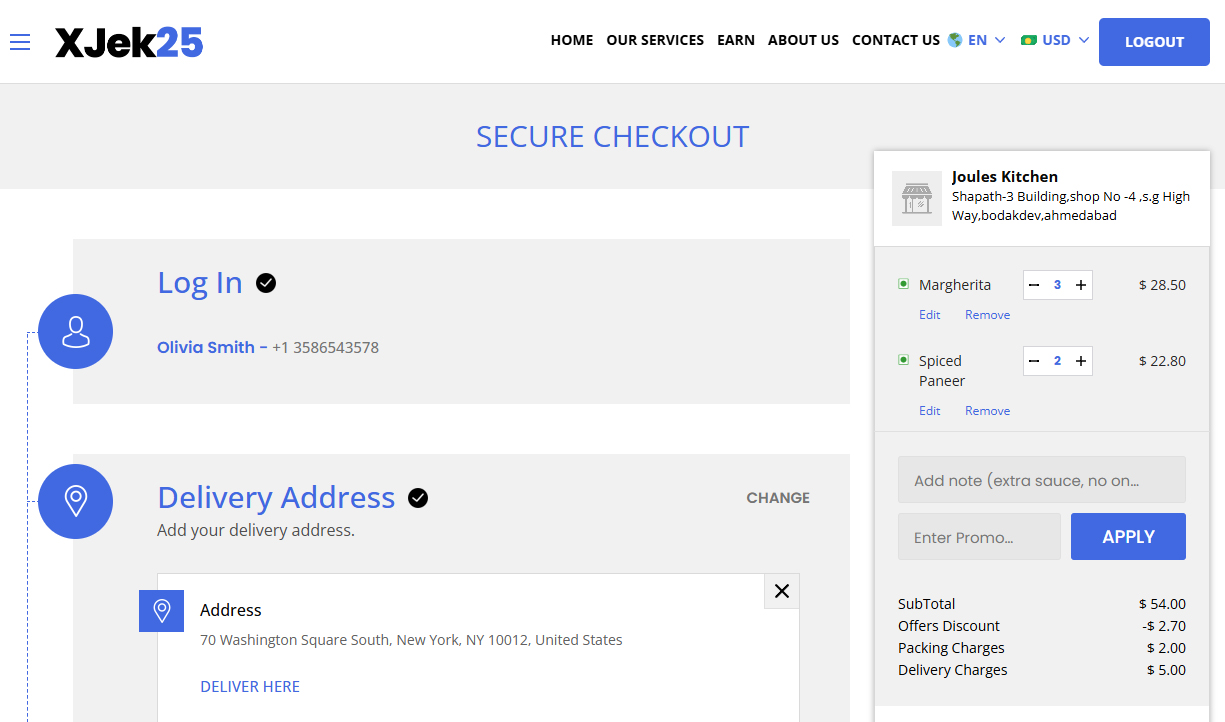The image size is (1225, 722).
Task: Click the green veg indicator beside Margherita
Action: coord(902,284)
